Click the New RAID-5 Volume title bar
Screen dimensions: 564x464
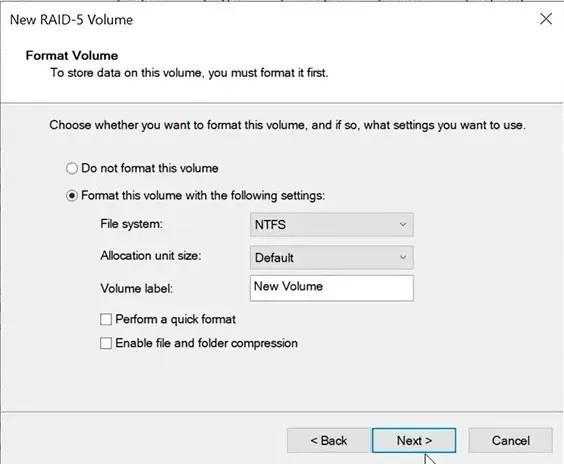coord(252,19)
